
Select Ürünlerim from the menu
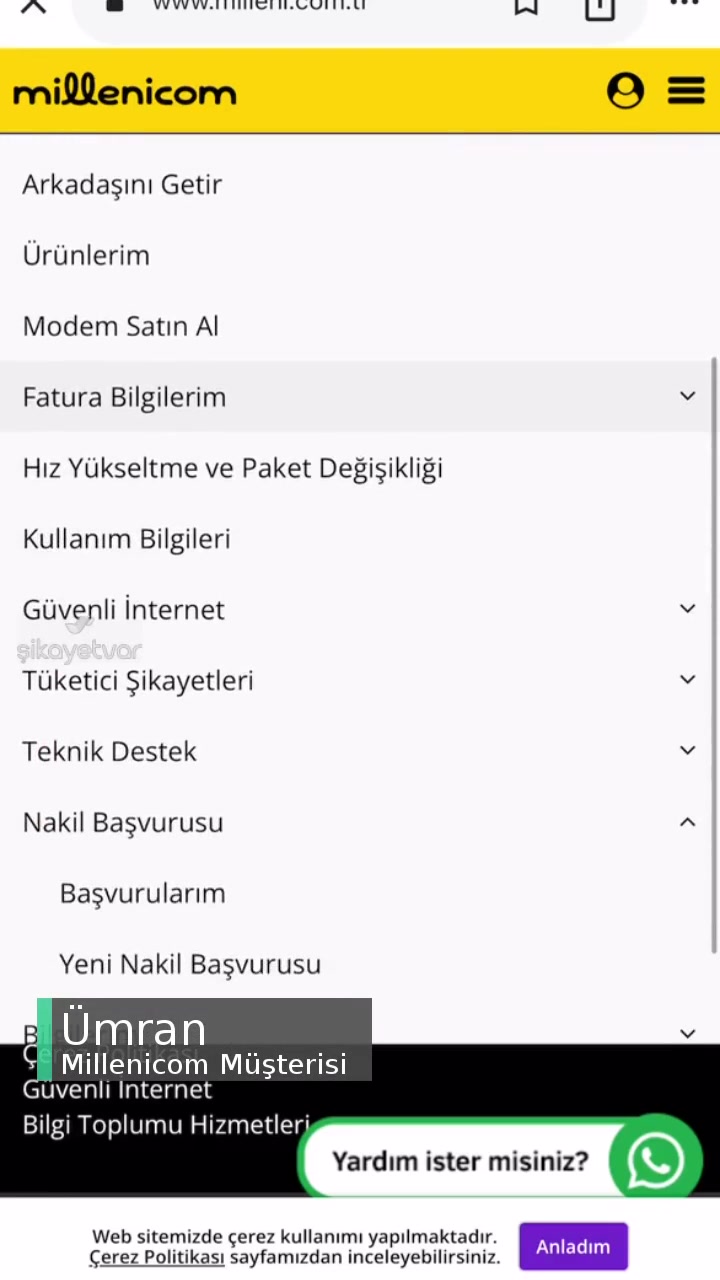[86, 255]
